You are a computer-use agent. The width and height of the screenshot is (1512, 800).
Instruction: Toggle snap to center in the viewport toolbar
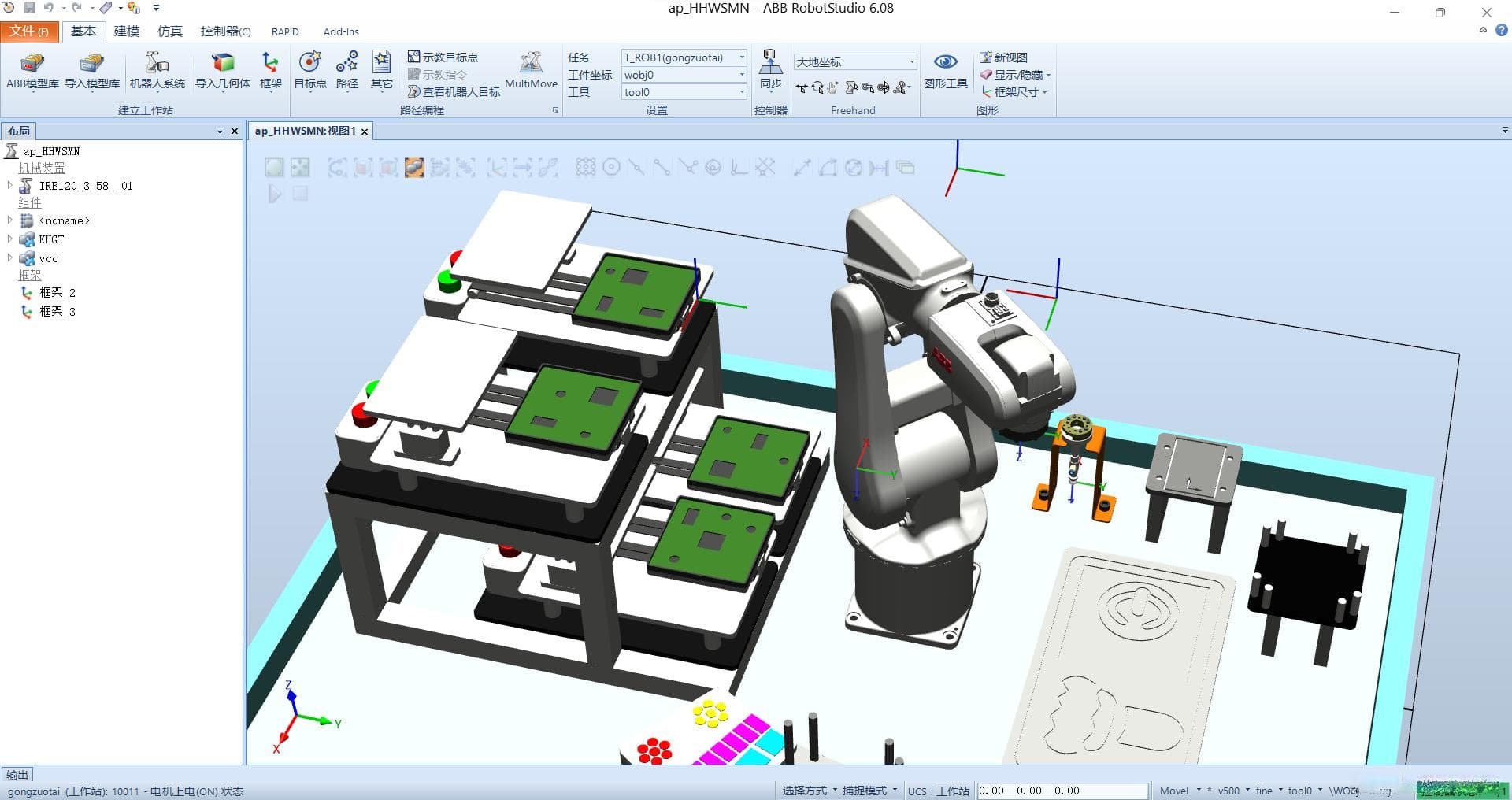tap(611, 167)
